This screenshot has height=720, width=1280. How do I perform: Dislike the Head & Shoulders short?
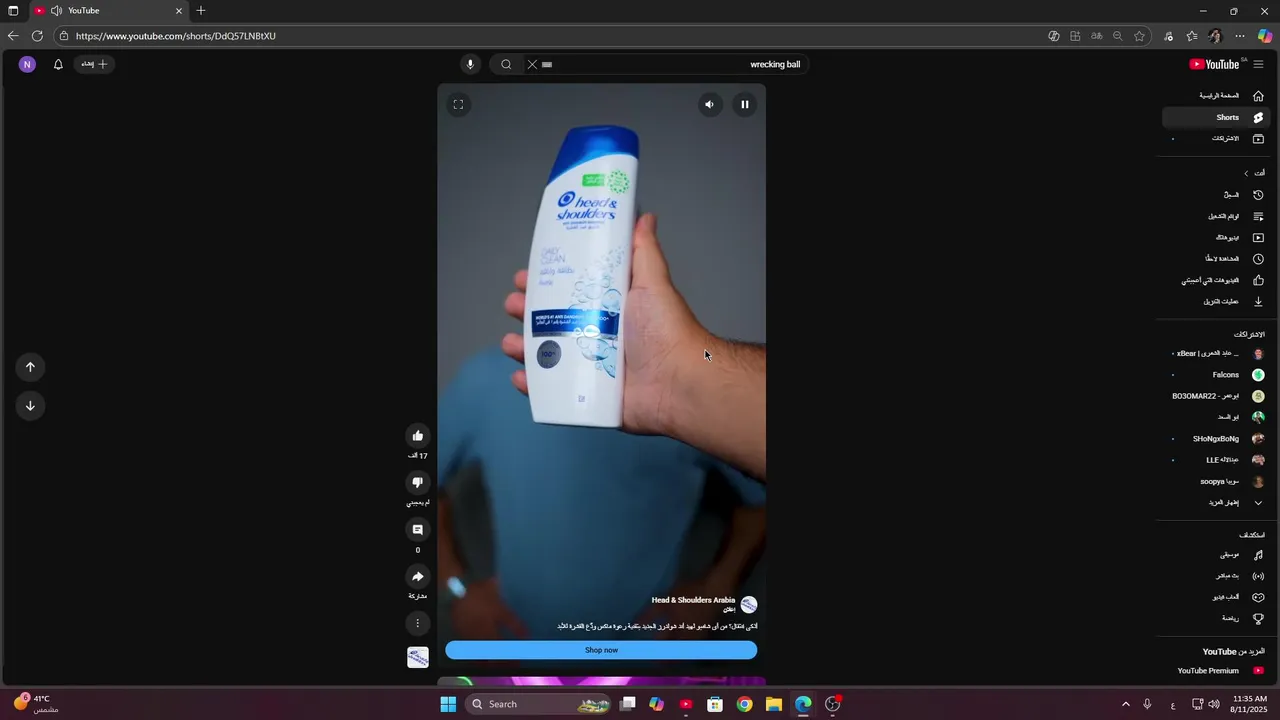coord(418,482)
